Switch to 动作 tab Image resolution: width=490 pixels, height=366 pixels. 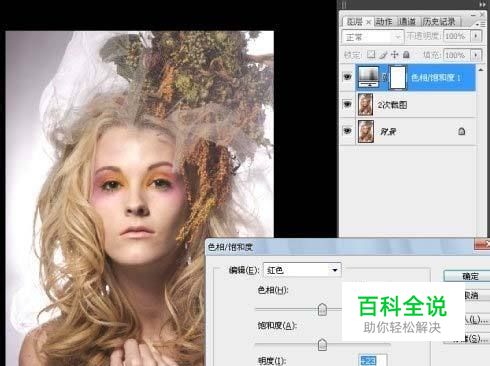coord(384,22)
